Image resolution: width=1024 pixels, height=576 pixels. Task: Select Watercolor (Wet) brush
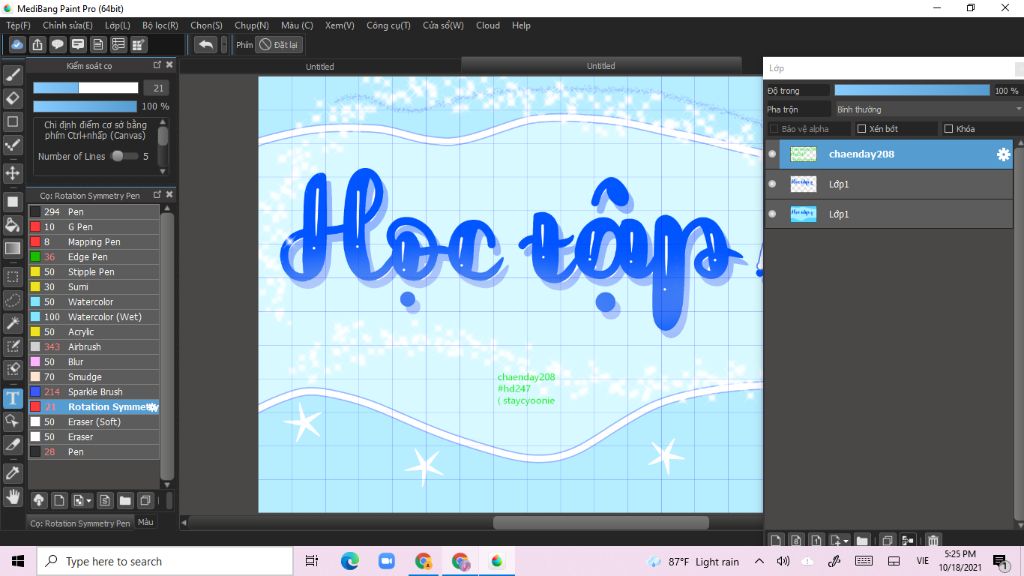pyautogui.click(x=94, y=317)
